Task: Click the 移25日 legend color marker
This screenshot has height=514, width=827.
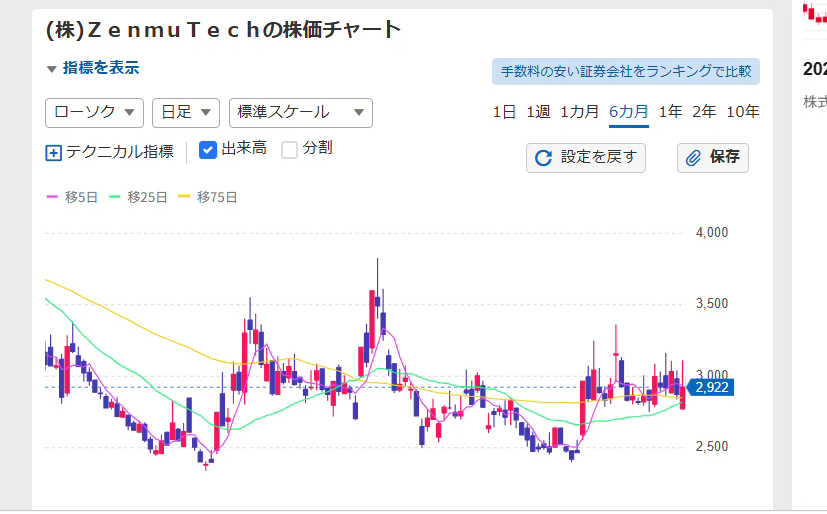Action: click(114, 197)
